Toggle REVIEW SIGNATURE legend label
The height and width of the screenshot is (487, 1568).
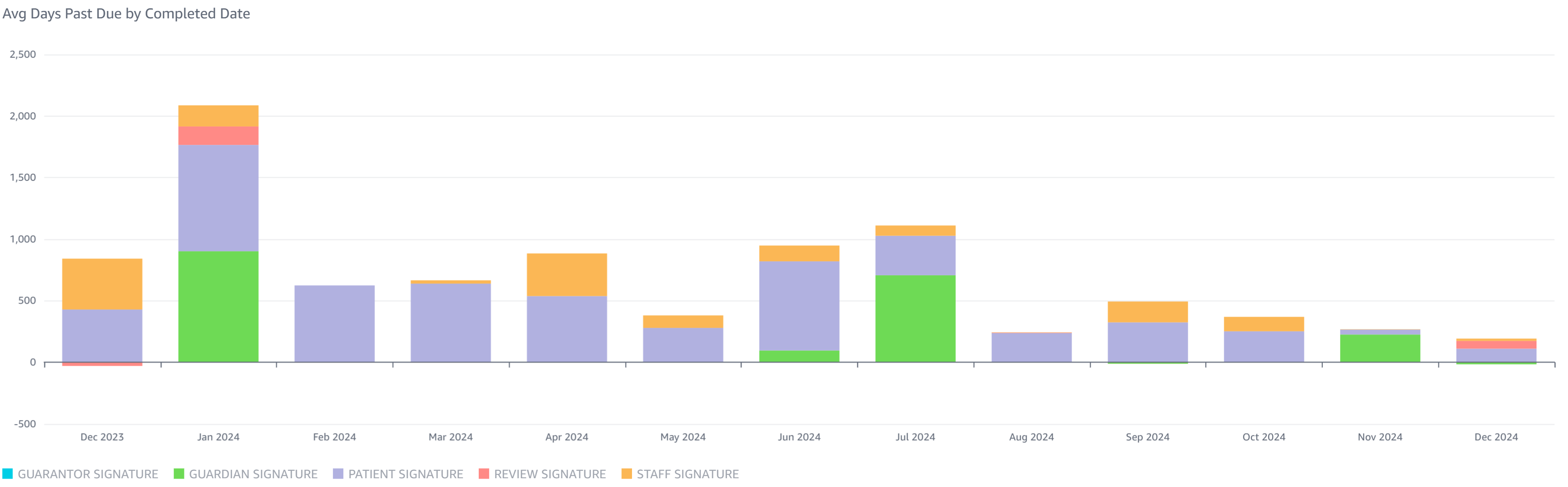(x=550, y=474)
